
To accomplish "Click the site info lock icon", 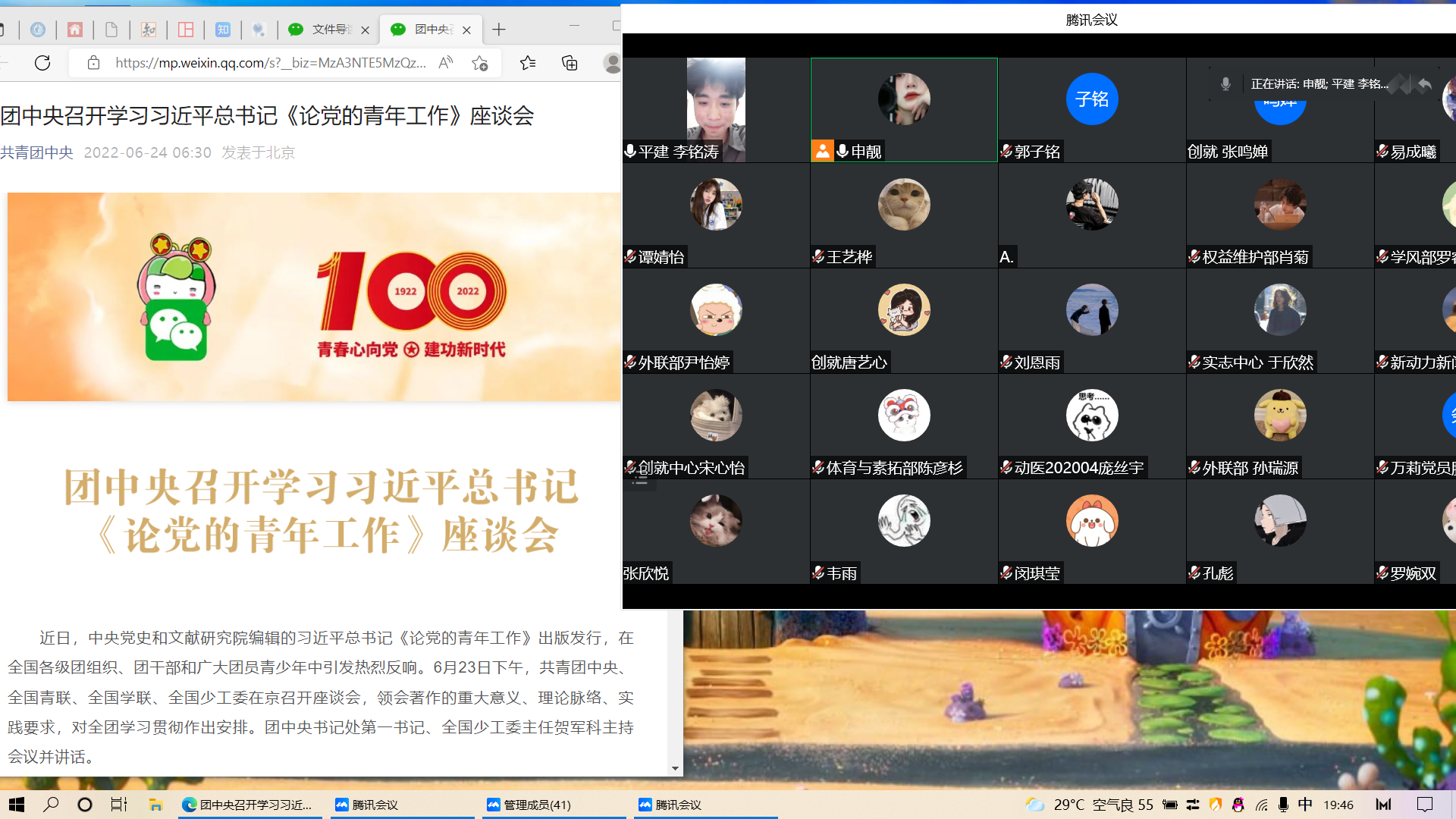I will (93, 63).
